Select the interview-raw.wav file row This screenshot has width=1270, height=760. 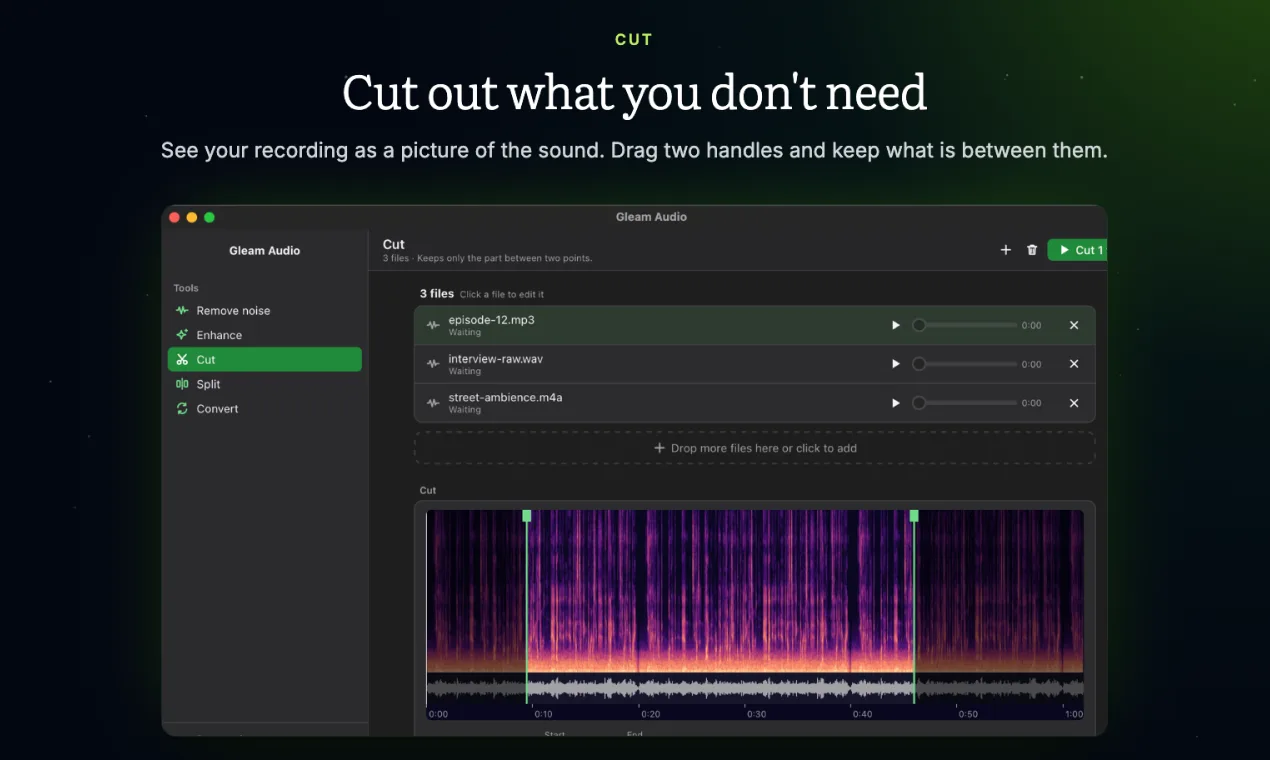pos(755,364)
